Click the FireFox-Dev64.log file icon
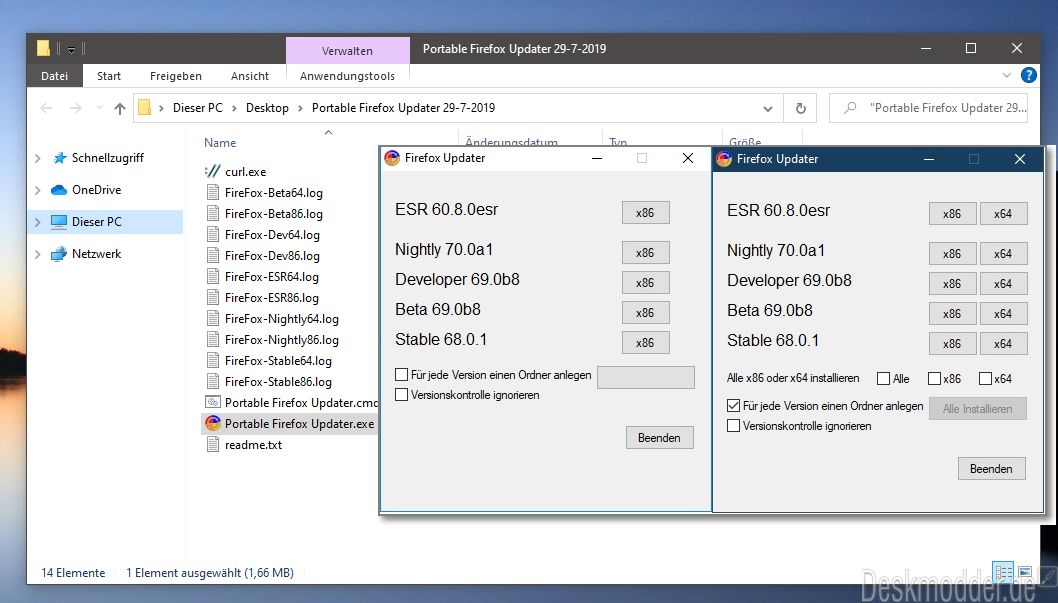 point(213,234)
